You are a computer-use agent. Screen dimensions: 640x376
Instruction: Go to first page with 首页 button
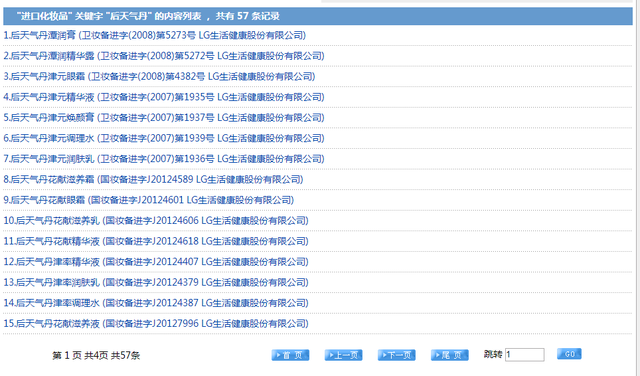[290, 355]
